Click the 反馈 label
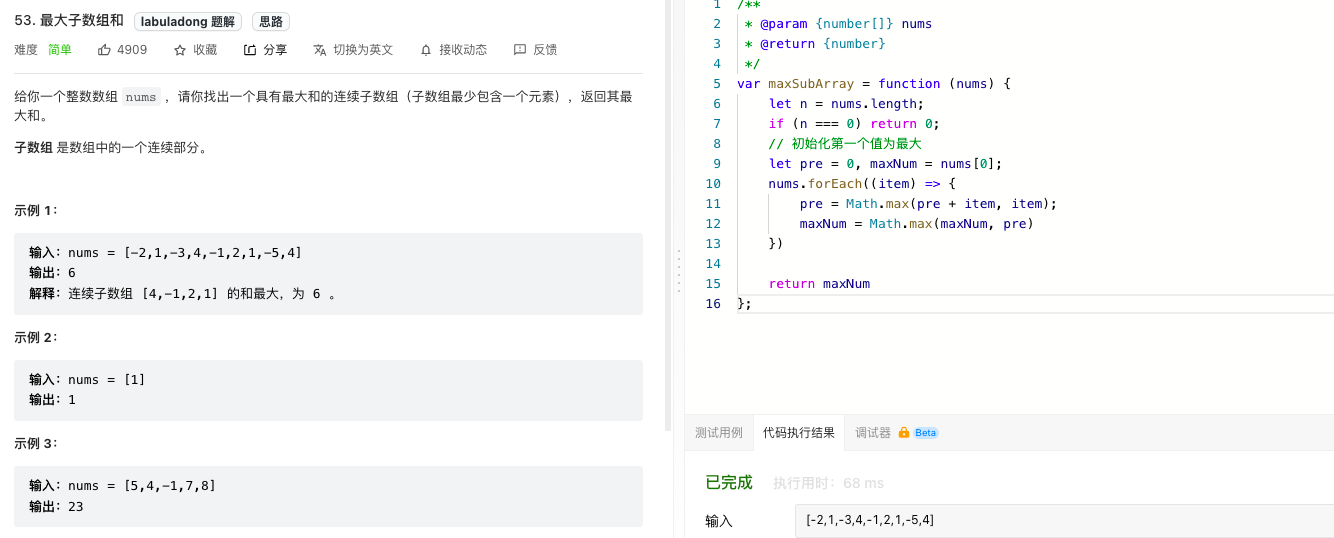1334x538 pixels. tap(545, 49)
